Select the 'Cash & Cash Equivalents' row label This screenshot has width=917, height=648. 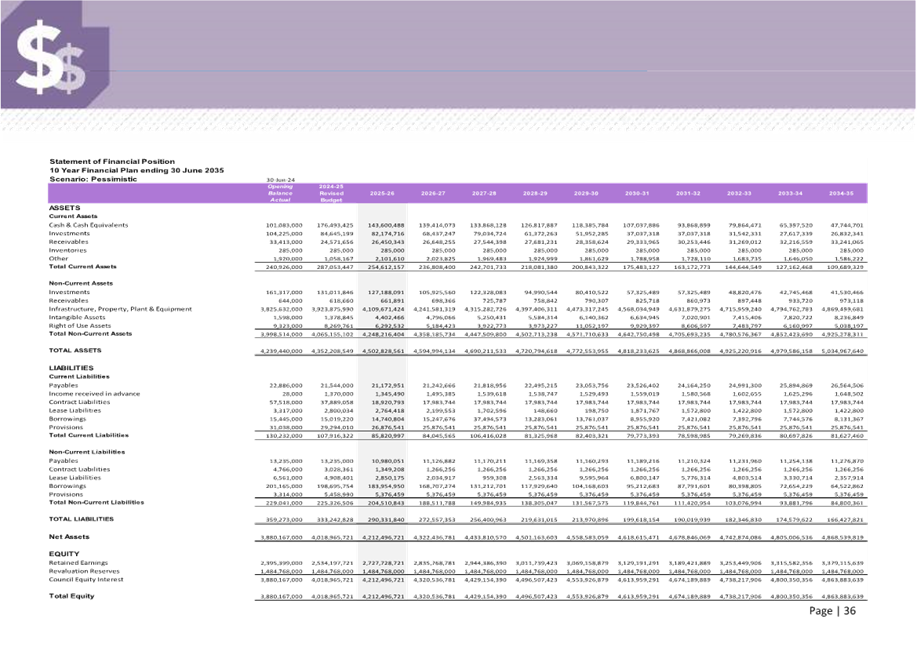point(88,225)
